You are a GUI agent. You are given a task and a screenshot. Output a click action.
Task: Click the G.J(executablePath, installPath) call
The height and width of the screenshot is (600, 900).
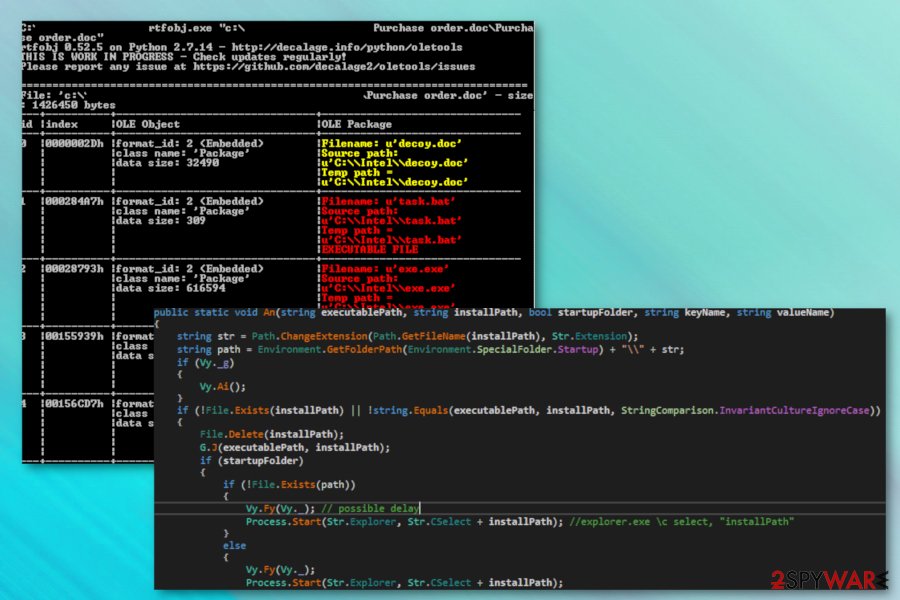point(294,447)
